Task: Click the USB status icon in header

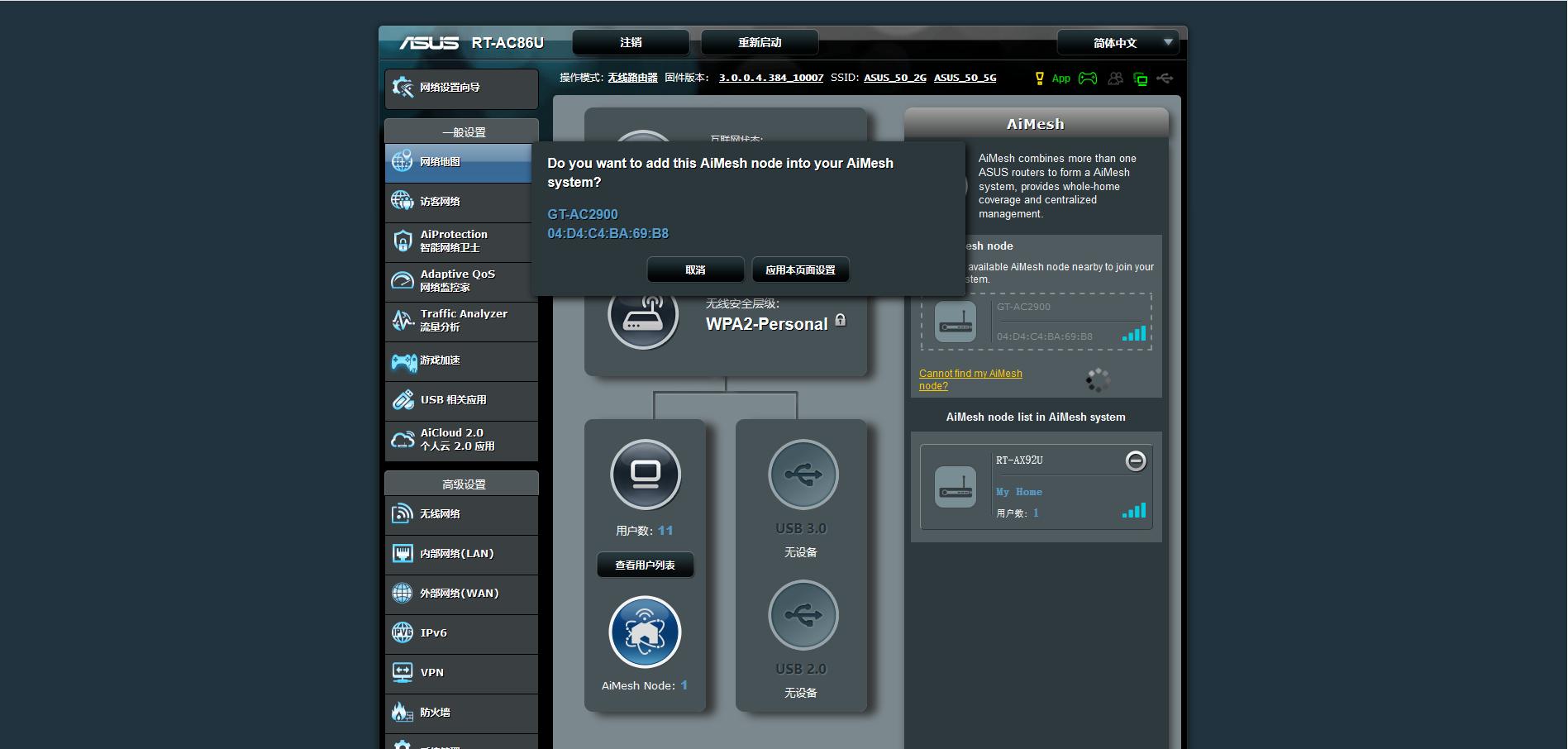Action: [x=1165, y=79]
